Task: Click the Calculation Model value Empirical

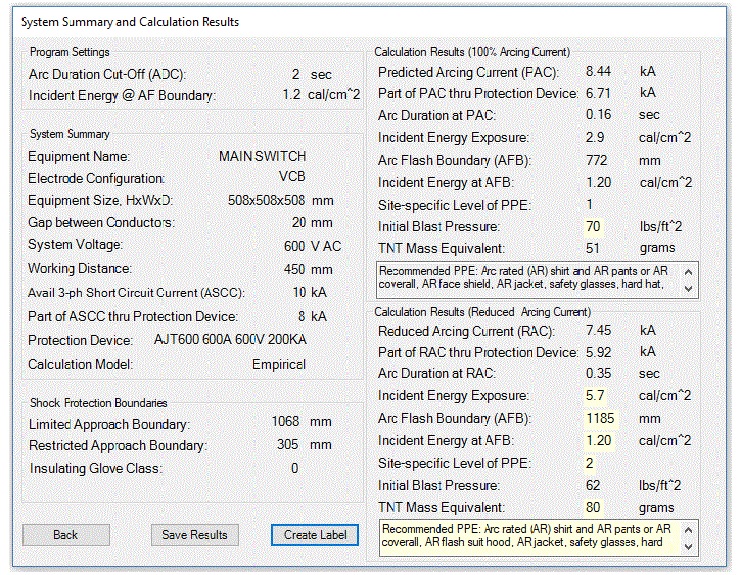Action: (278, 365)
